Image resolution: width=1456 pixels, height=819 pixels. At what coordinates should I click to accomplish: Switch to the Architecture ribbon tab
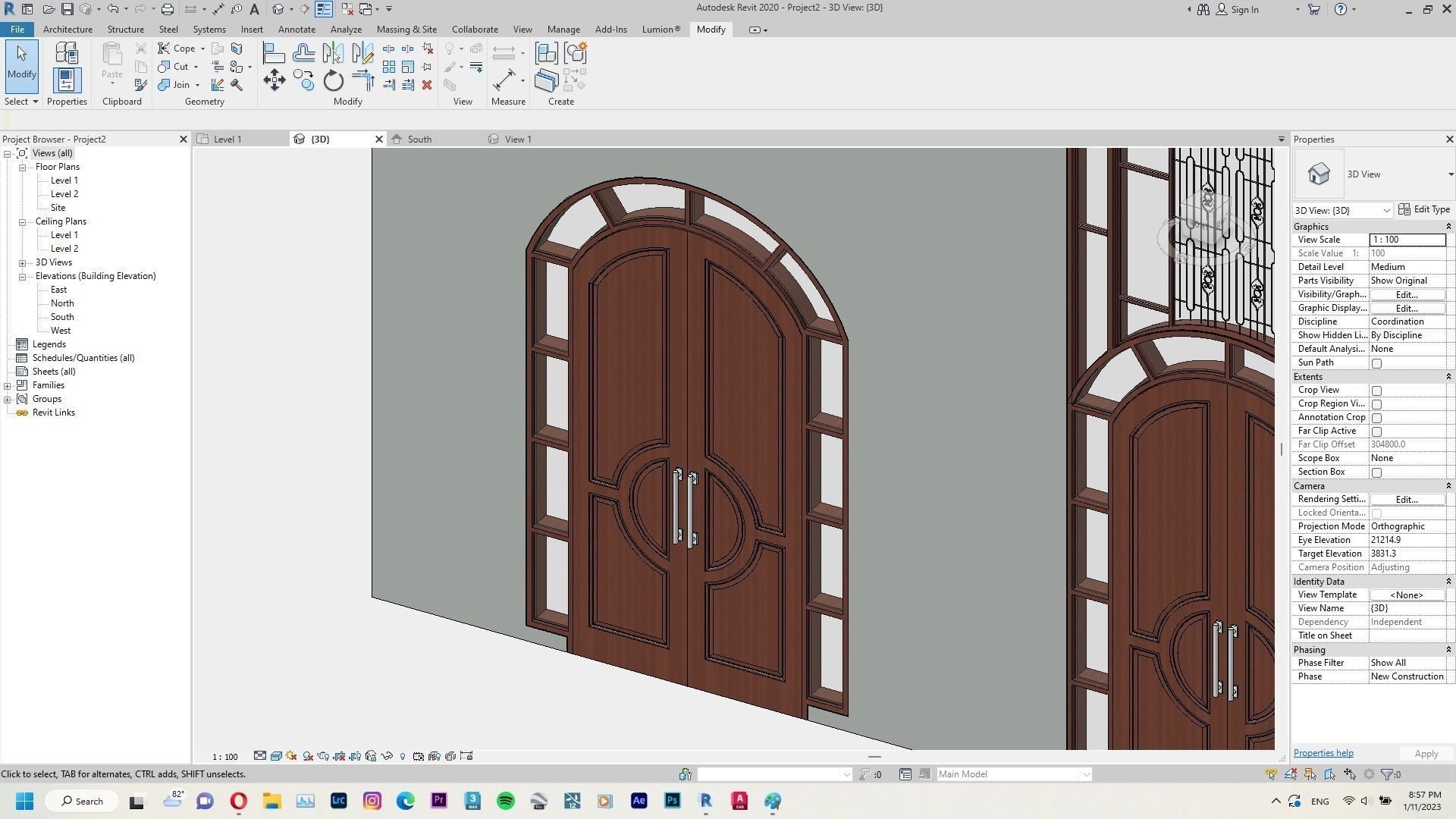[x=67, y=29]
